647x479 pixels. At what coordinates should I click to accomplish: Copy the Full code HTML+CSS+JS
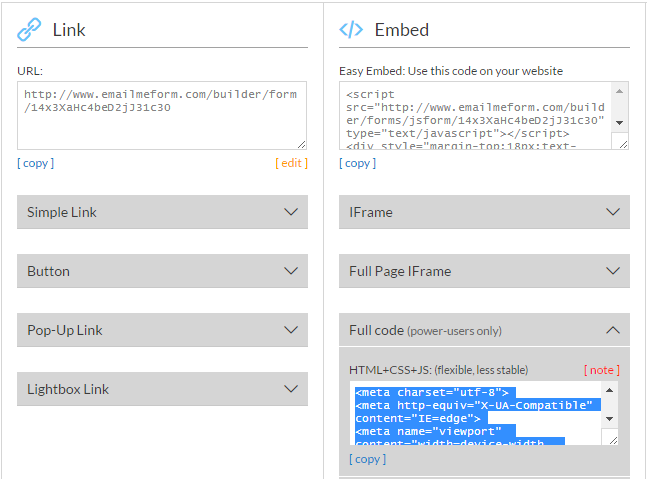point(367,459)
